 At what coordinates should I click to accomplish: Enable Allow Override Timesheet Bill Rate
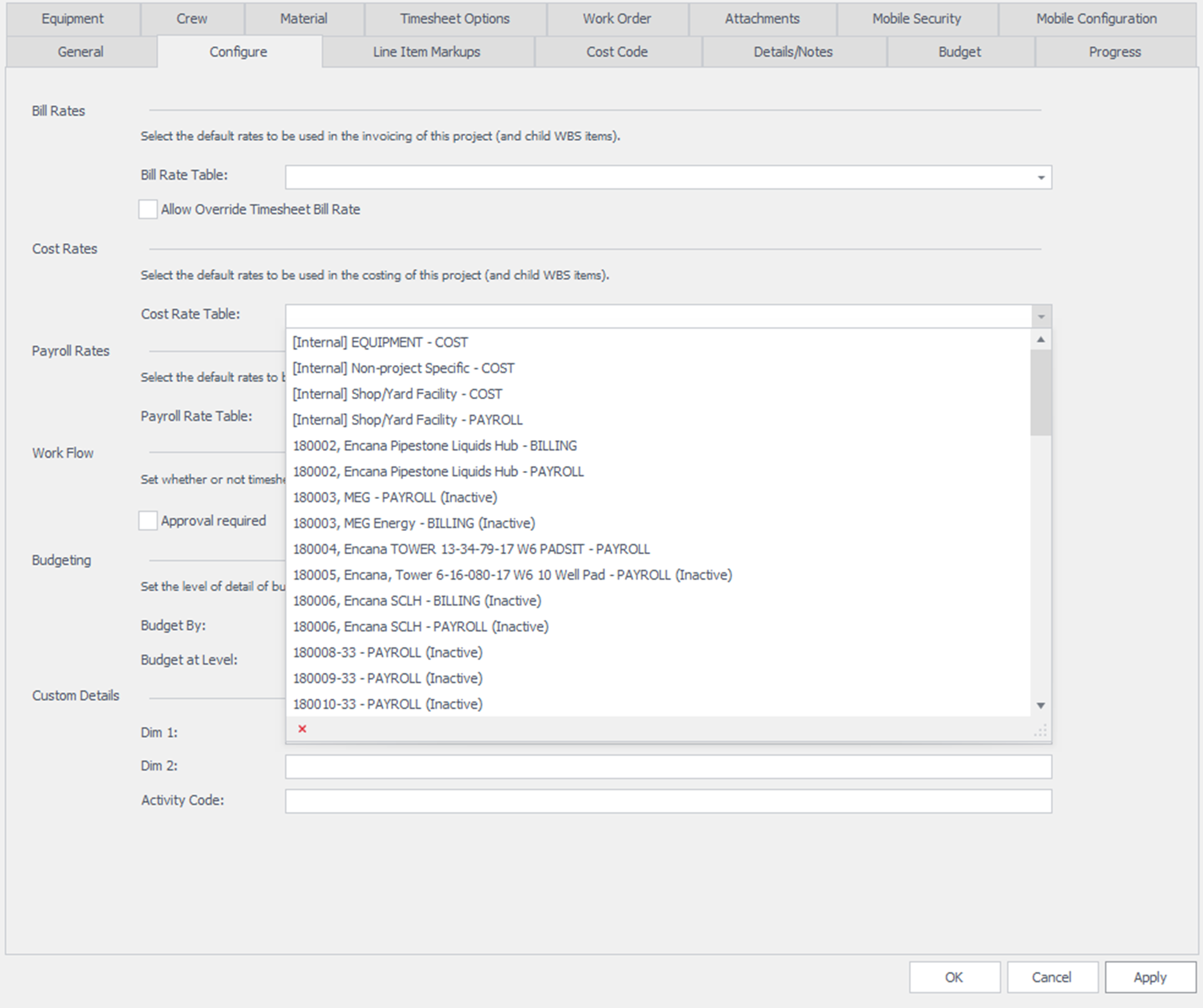[x=148, y=209]
